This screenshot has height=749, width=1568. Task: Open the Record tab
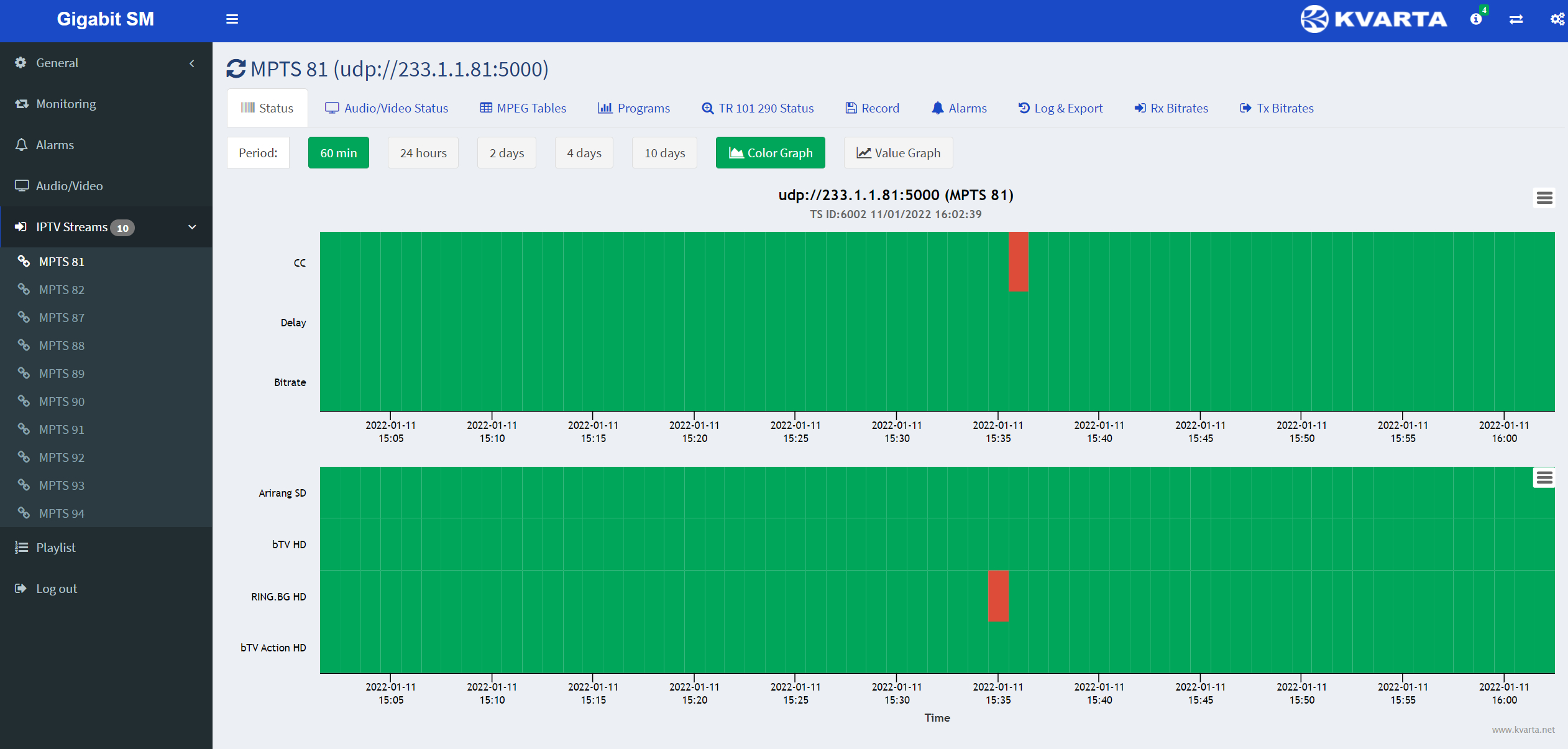[873, 108]
